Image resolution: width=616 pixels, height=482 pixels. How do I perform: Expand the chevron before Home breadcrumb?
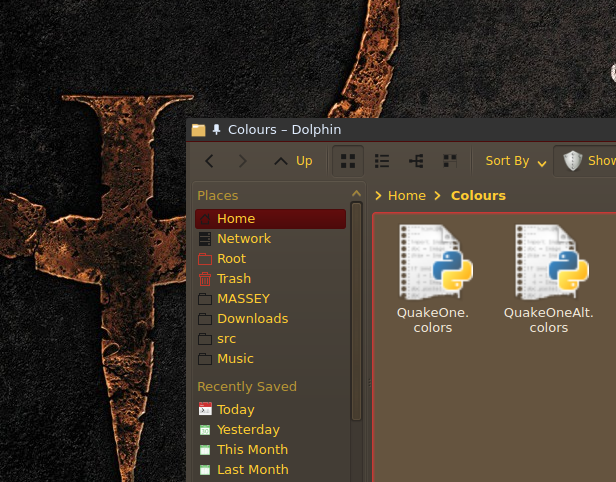[378, 196]
